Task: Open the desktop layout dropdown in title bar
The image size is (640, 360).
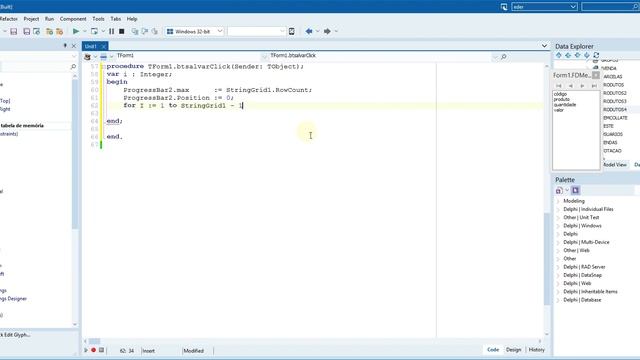Action: click(573, 7)
